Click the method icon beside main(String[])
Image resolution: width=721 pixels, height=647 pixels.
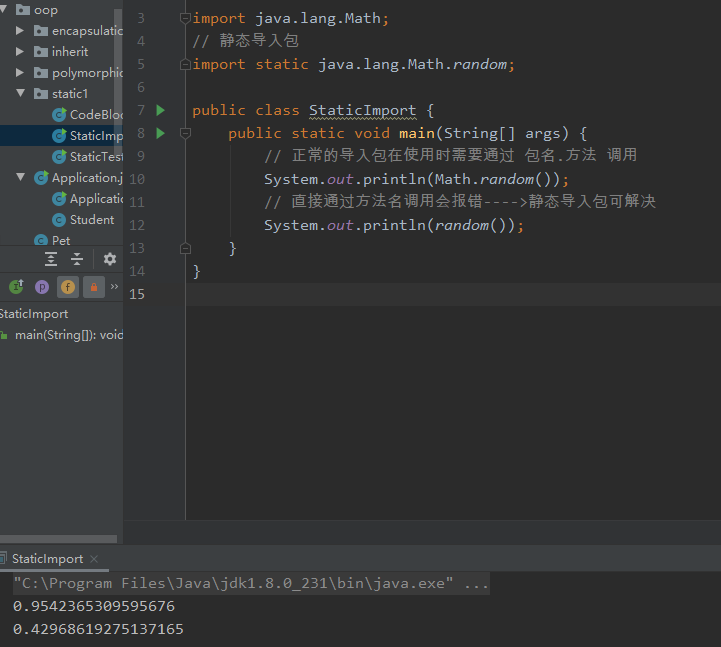click(x=4, y=335)
